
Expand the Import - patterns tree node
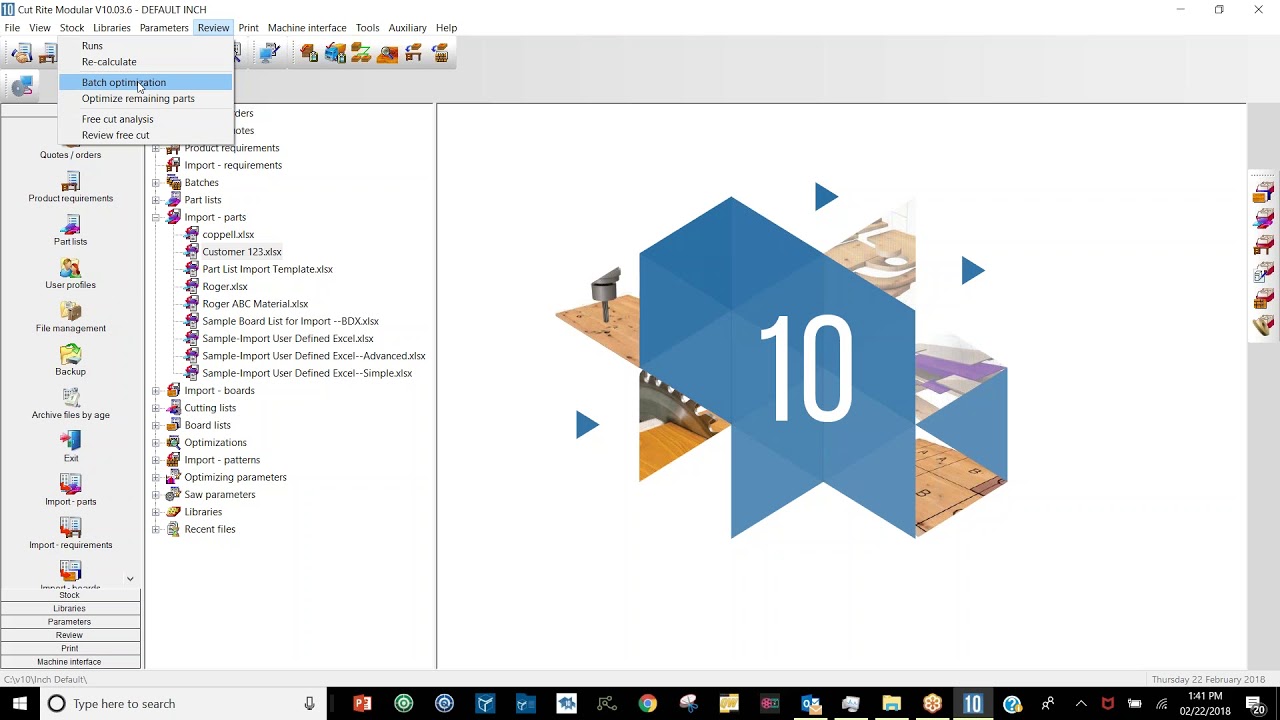[x=156, y=460]
